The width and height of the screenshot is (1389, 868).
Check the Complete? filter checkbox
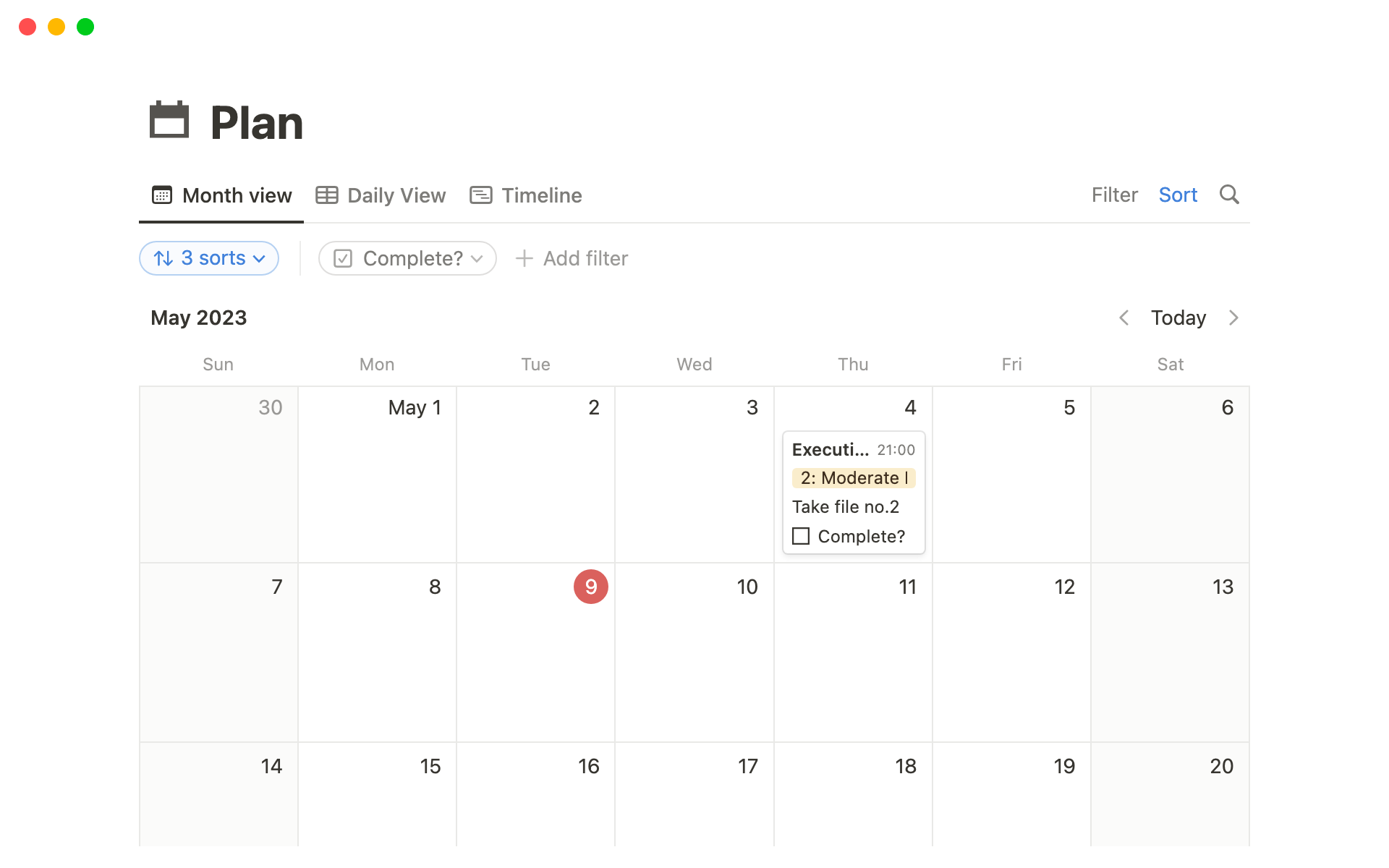pyautogui.click(x=343, y=258)
